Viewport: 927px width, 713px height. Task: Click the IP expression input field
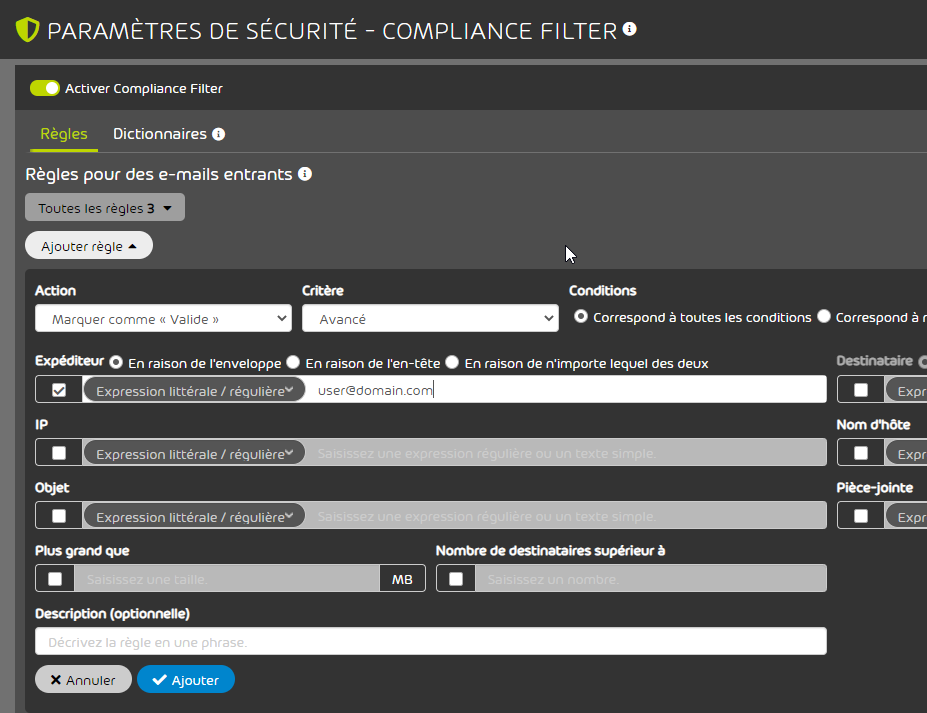tap(566, 453)
